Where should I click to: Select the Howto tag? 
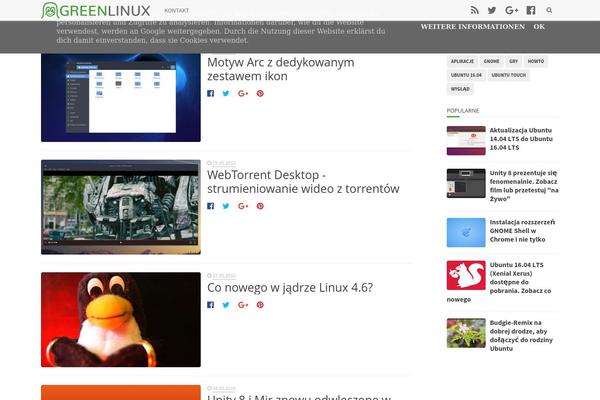coord(536,61)
